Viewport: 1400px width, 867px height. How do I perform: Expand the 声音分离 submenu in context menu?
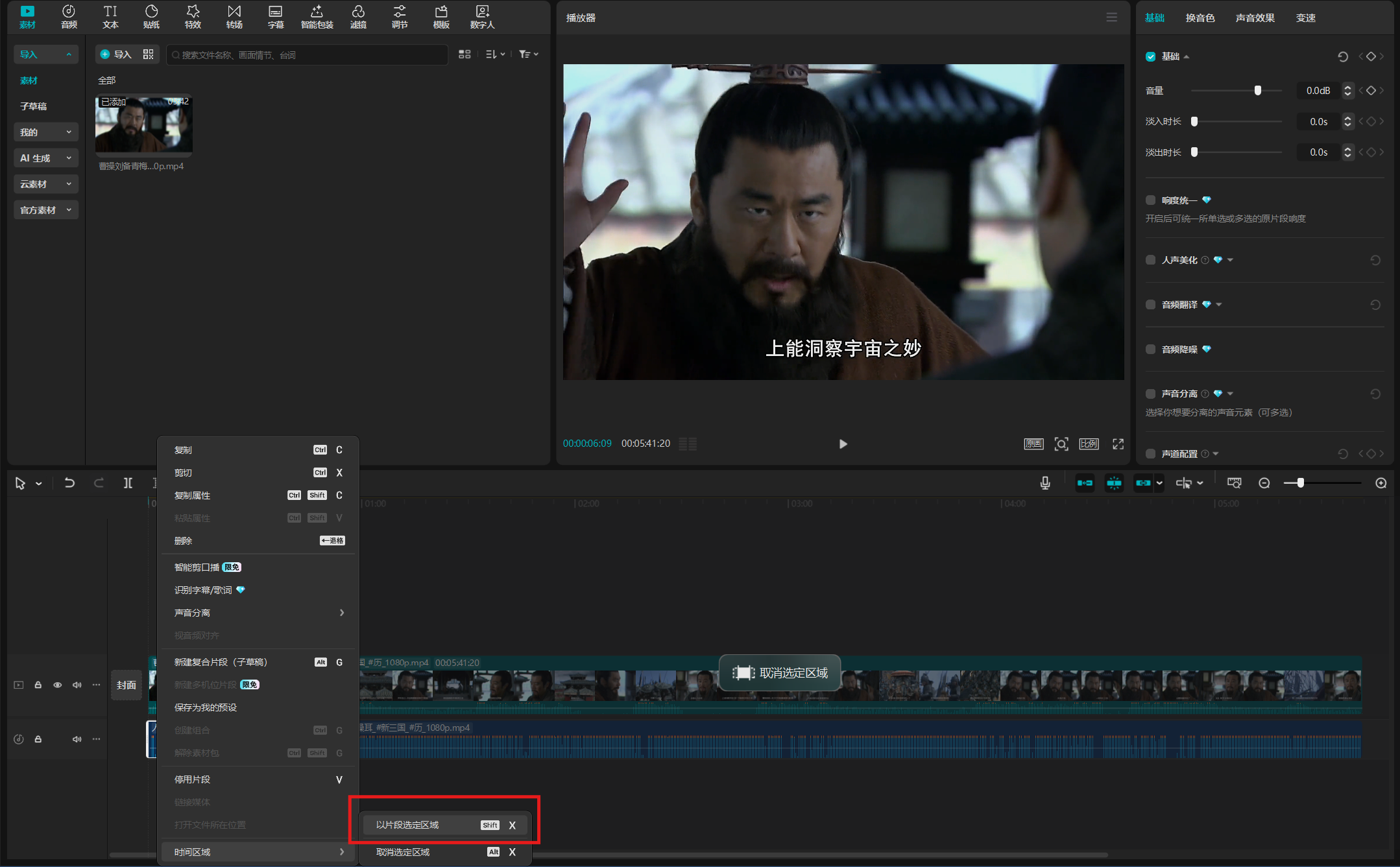[x=258, y=613]
